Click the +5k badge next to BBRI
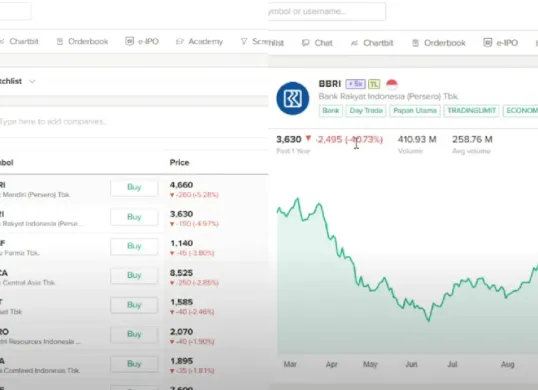This screenshot has height=390, width=538. [355, 84]
